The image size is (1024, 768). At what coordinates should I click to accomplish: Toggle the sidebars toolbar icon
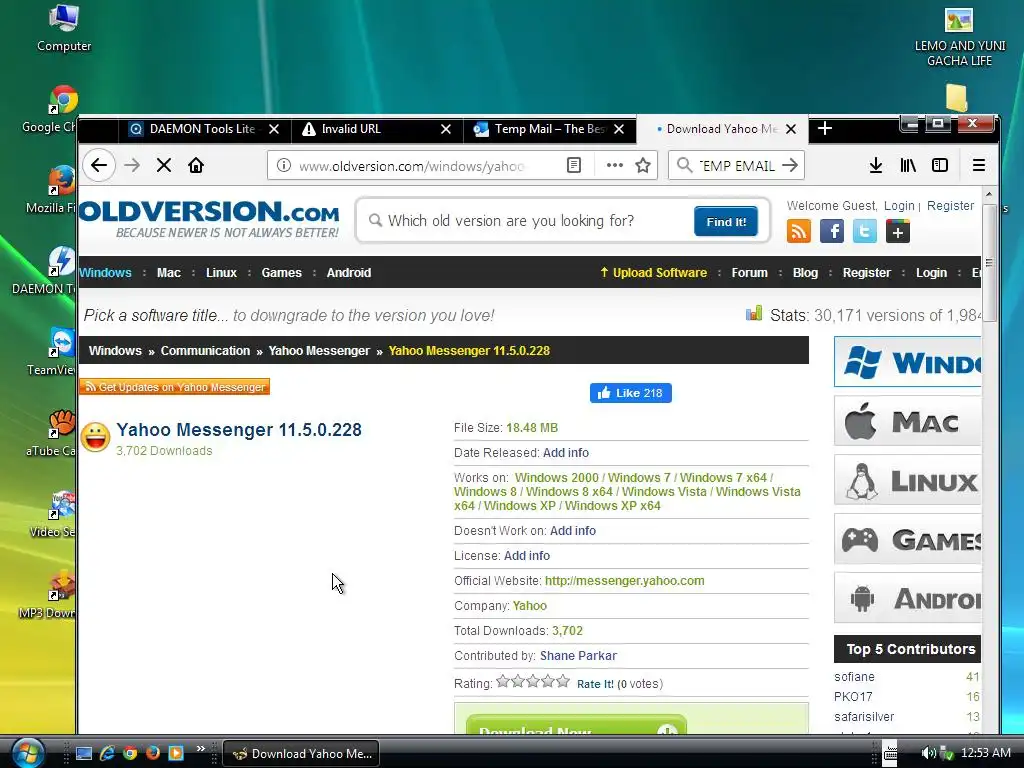tap(940, 165)
